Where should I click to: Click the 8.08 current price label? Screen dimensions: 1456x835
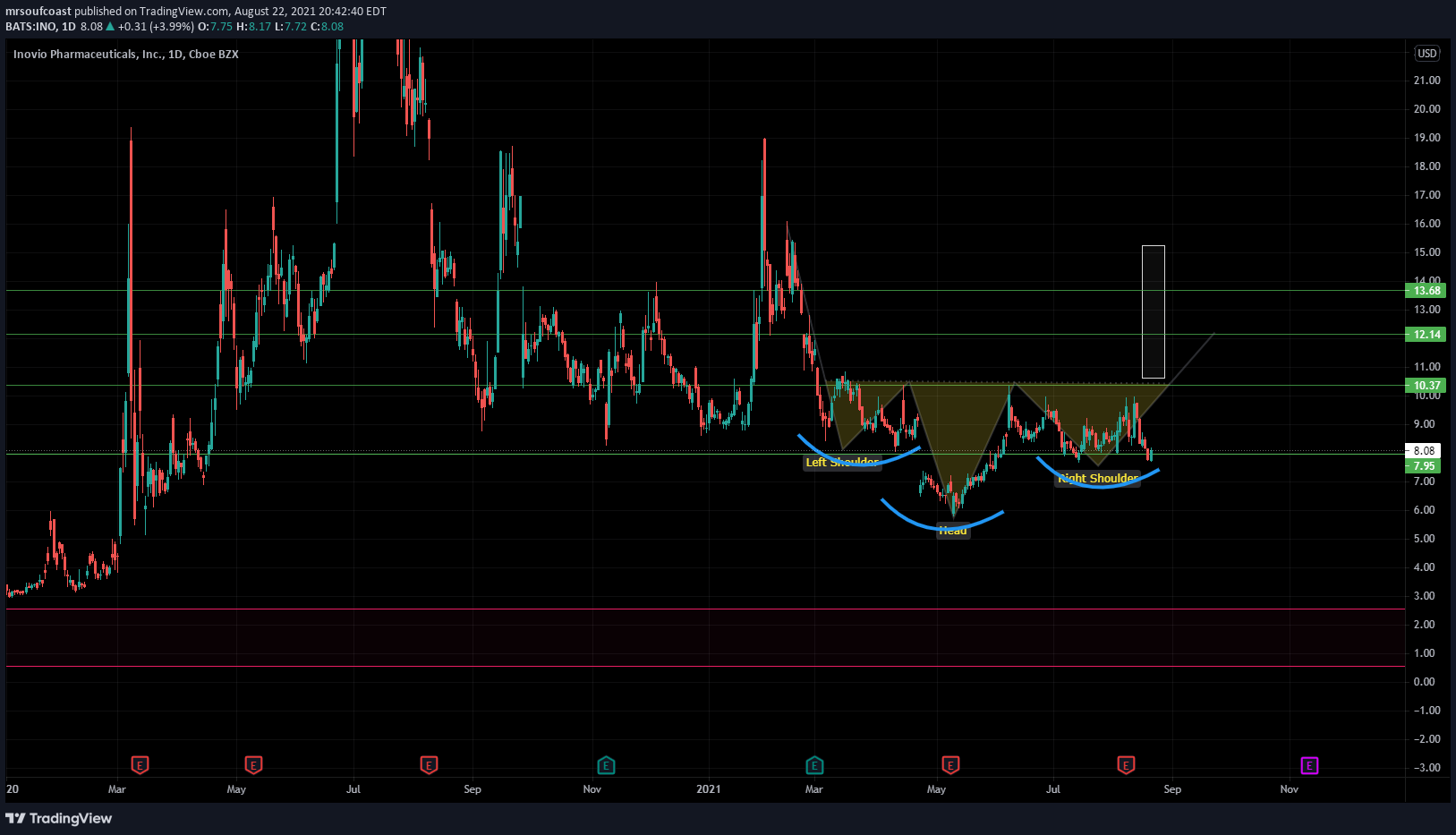click(x=1424, y=451)
